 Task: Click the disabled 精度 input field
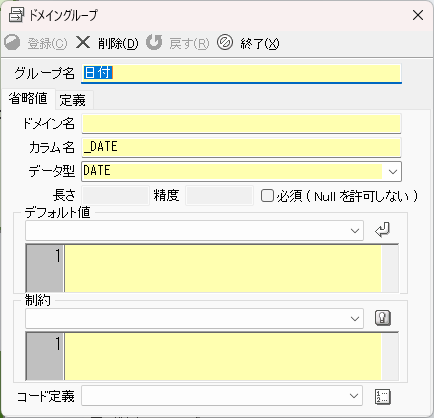point(219,196)
